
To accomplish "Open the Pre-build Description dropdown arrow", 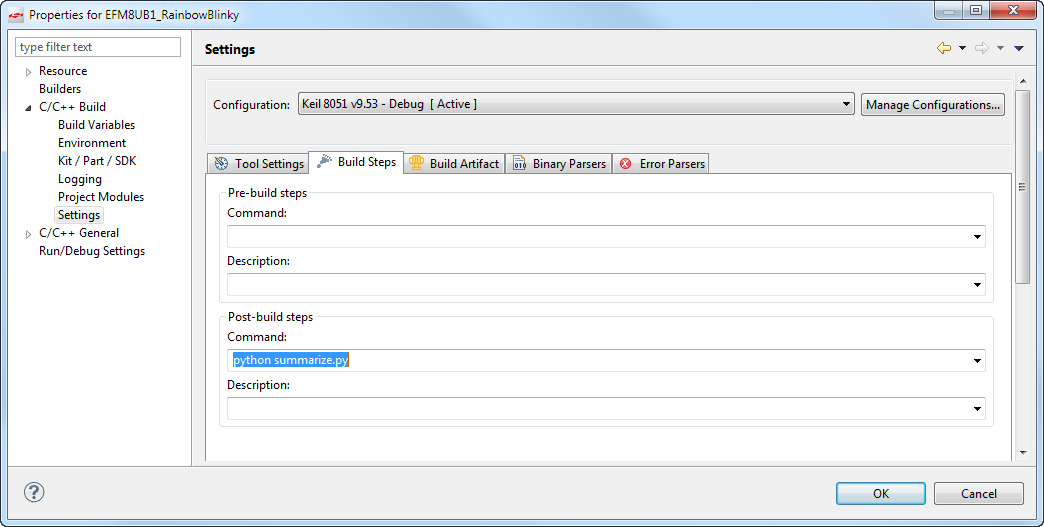I will [977, 285].
